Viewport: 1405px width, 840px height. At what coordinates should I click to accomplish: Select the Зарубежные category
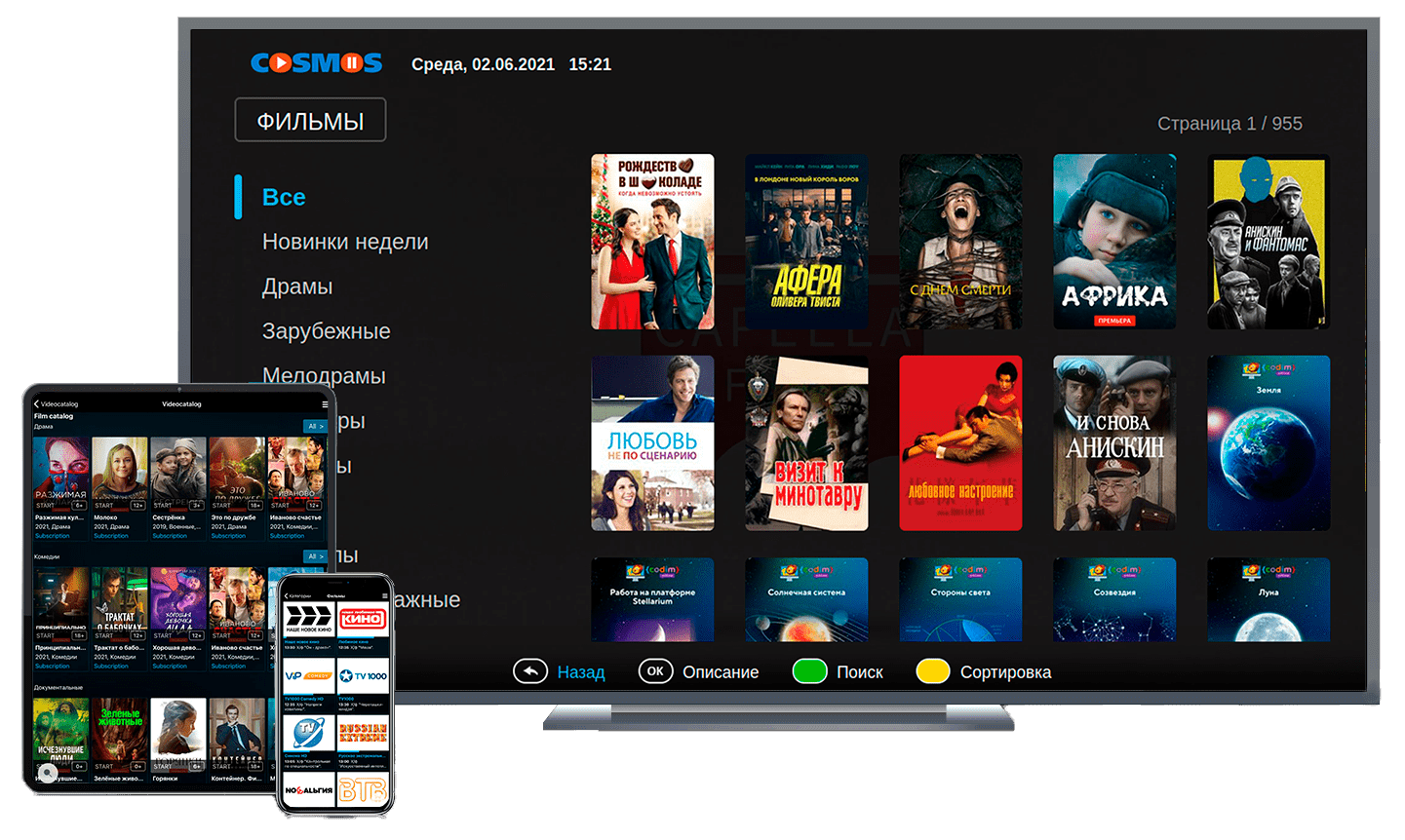[326, 331]
